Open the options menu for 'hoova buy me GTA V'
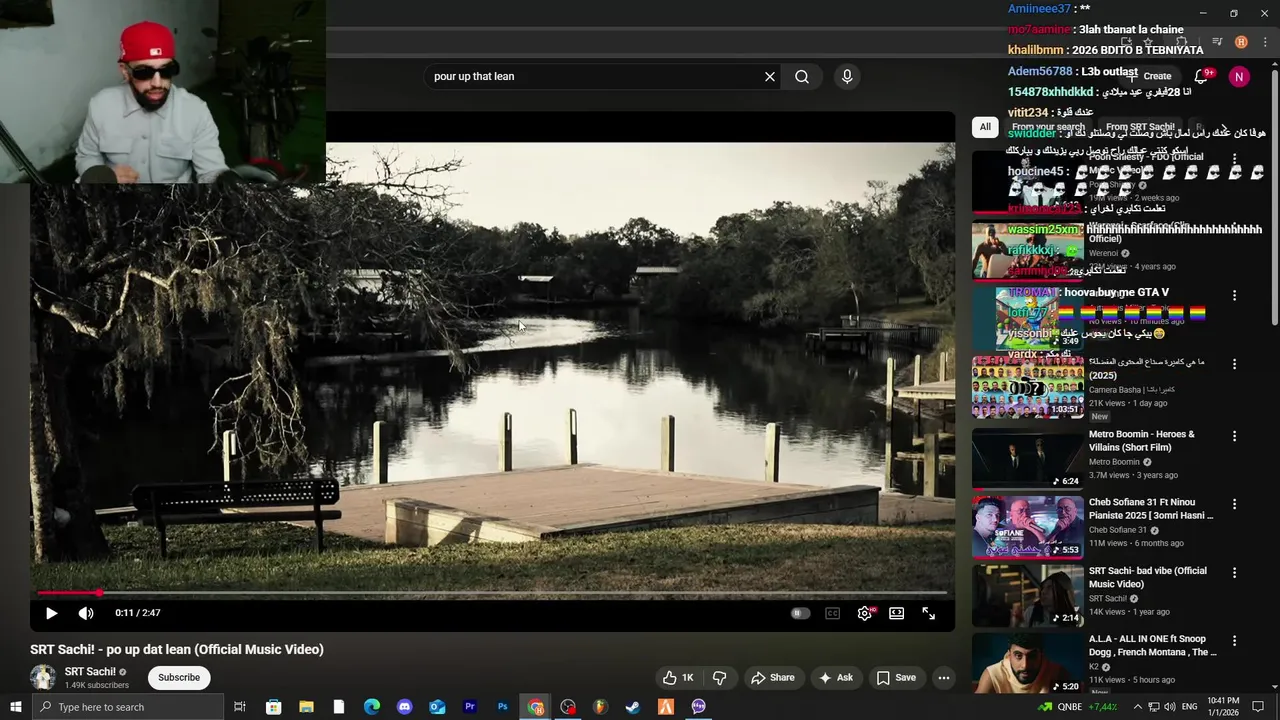 (1234, 296)
